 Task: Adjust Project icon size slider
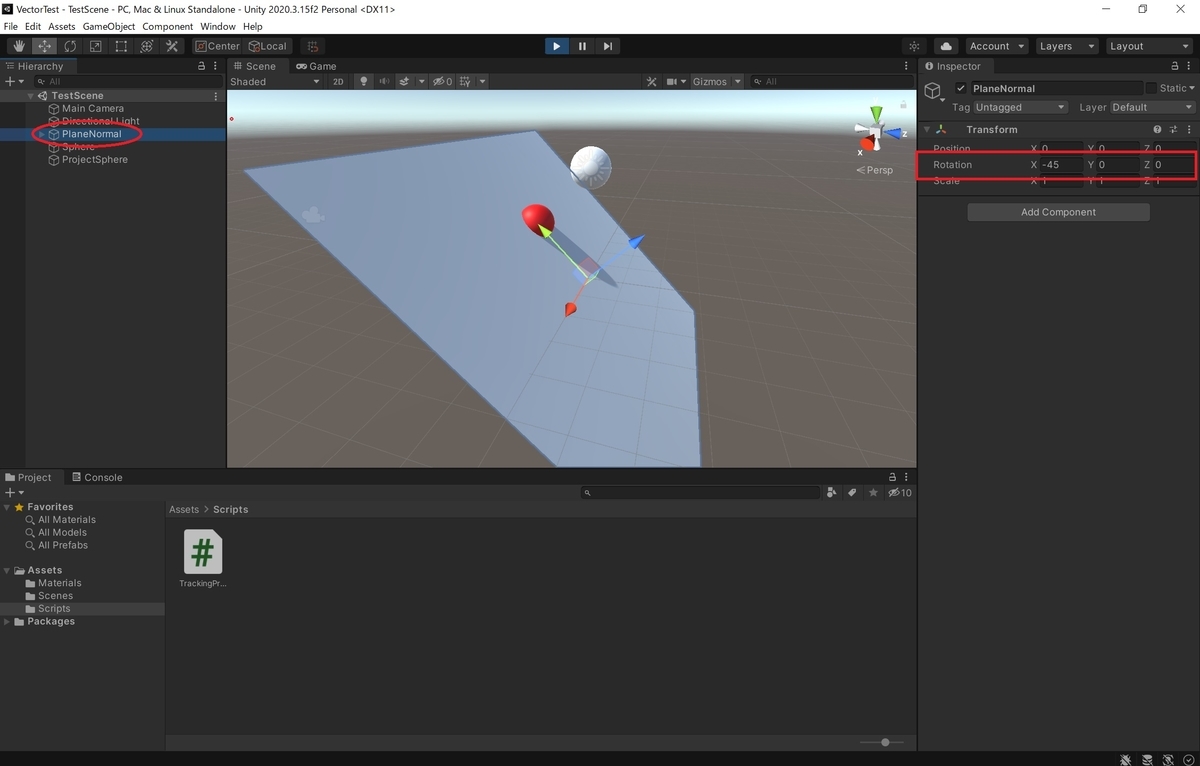click(x=884, y=742)
